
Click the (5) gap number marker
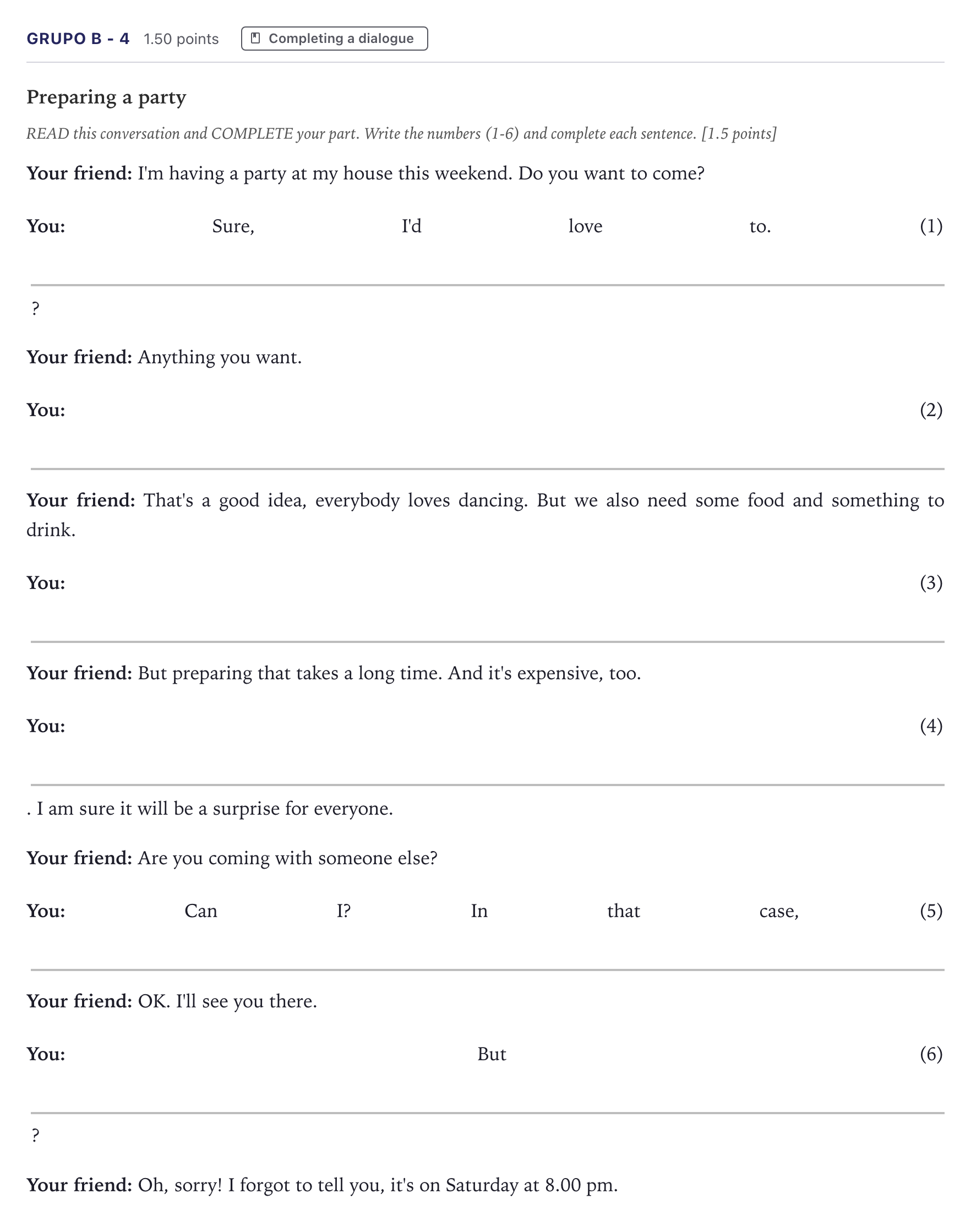pyautogui.click(x=931, y=911)
